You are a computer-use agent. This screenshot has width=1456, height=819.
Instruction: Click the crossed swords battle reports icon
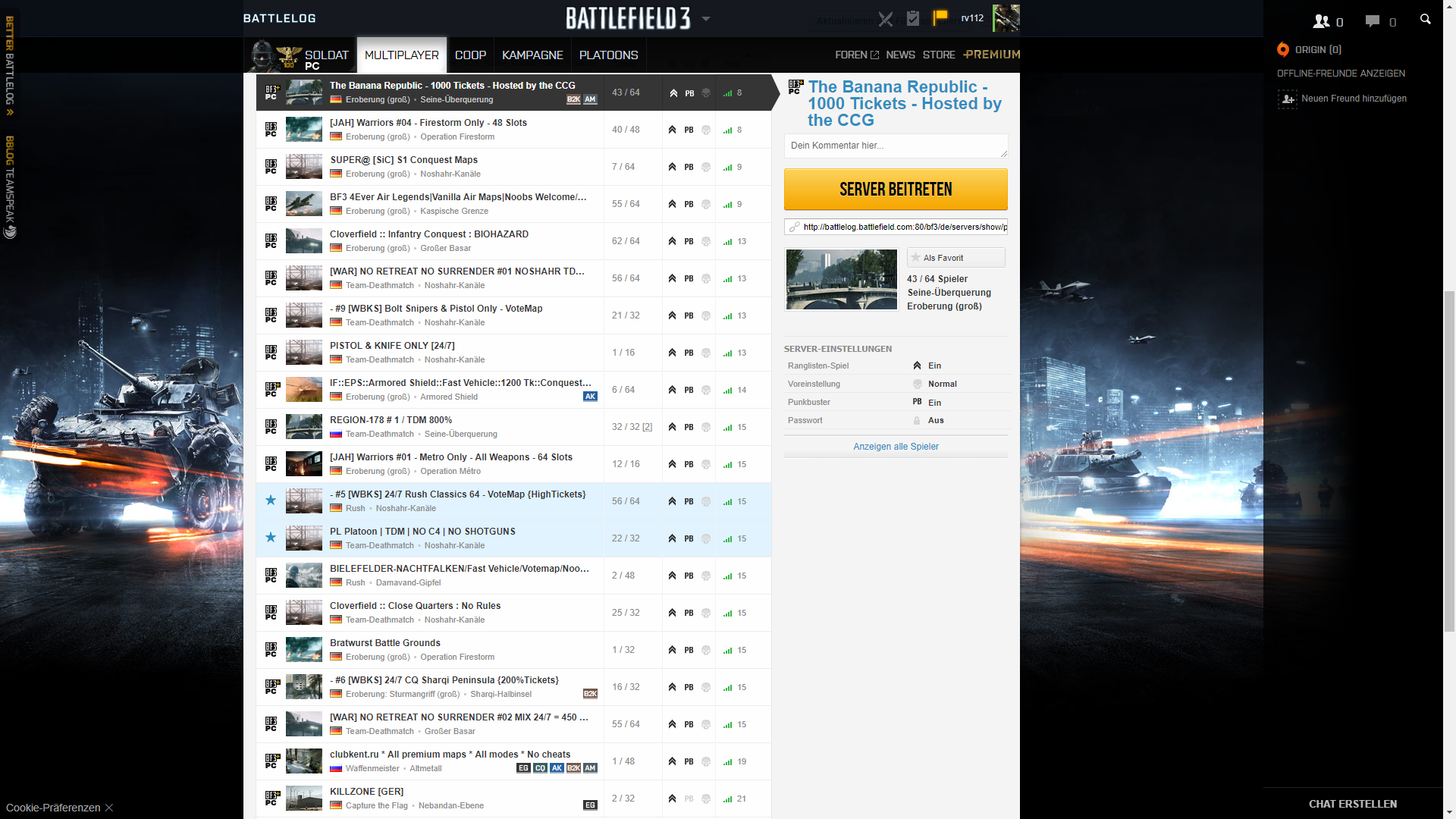coord(885,19)
